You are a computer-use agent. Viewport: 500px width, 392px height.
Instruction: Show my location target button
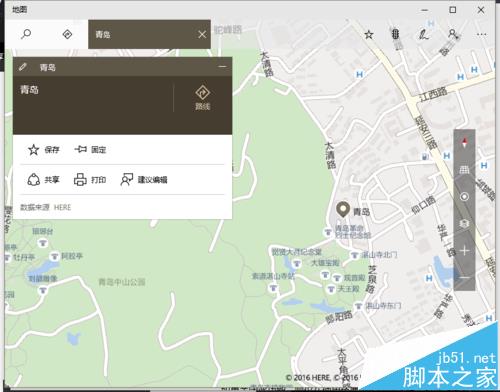click(x=464, y=197)
